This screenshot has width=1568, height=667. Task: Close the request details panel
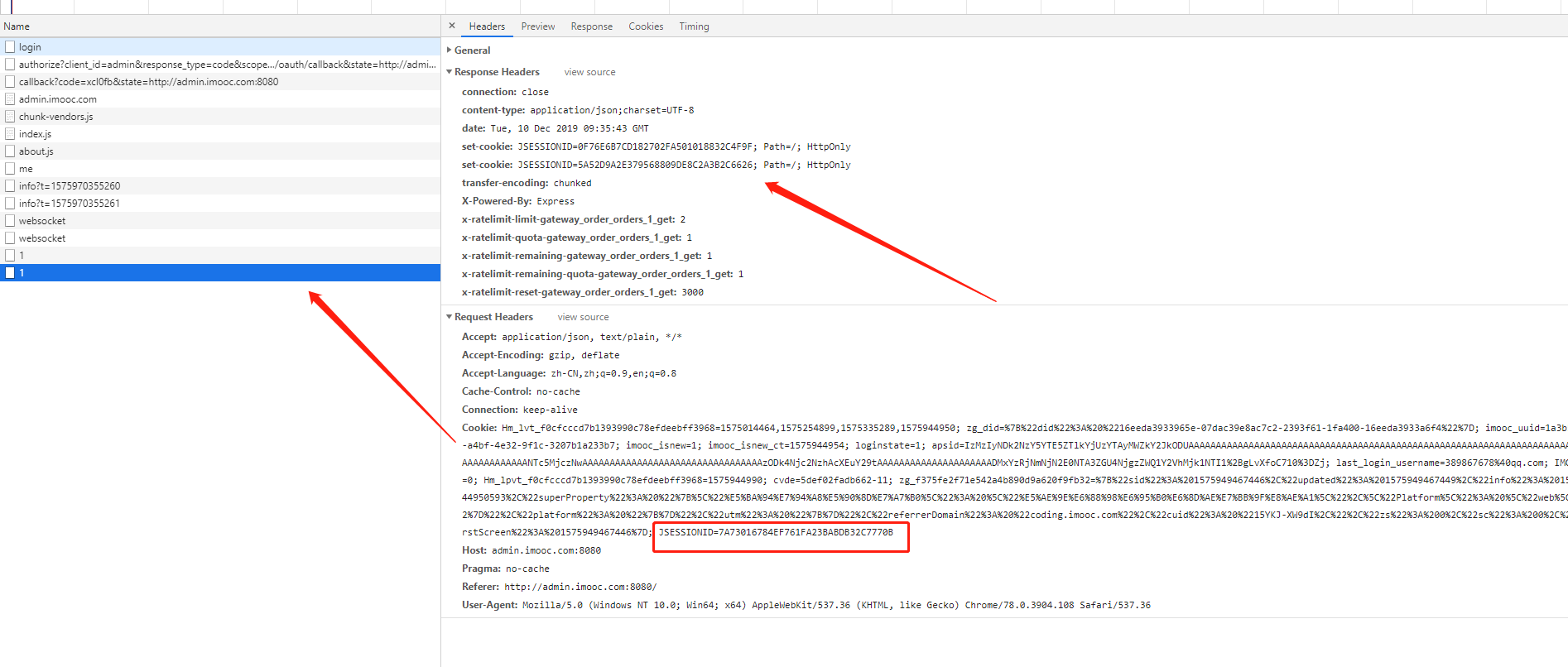(452, 26)
